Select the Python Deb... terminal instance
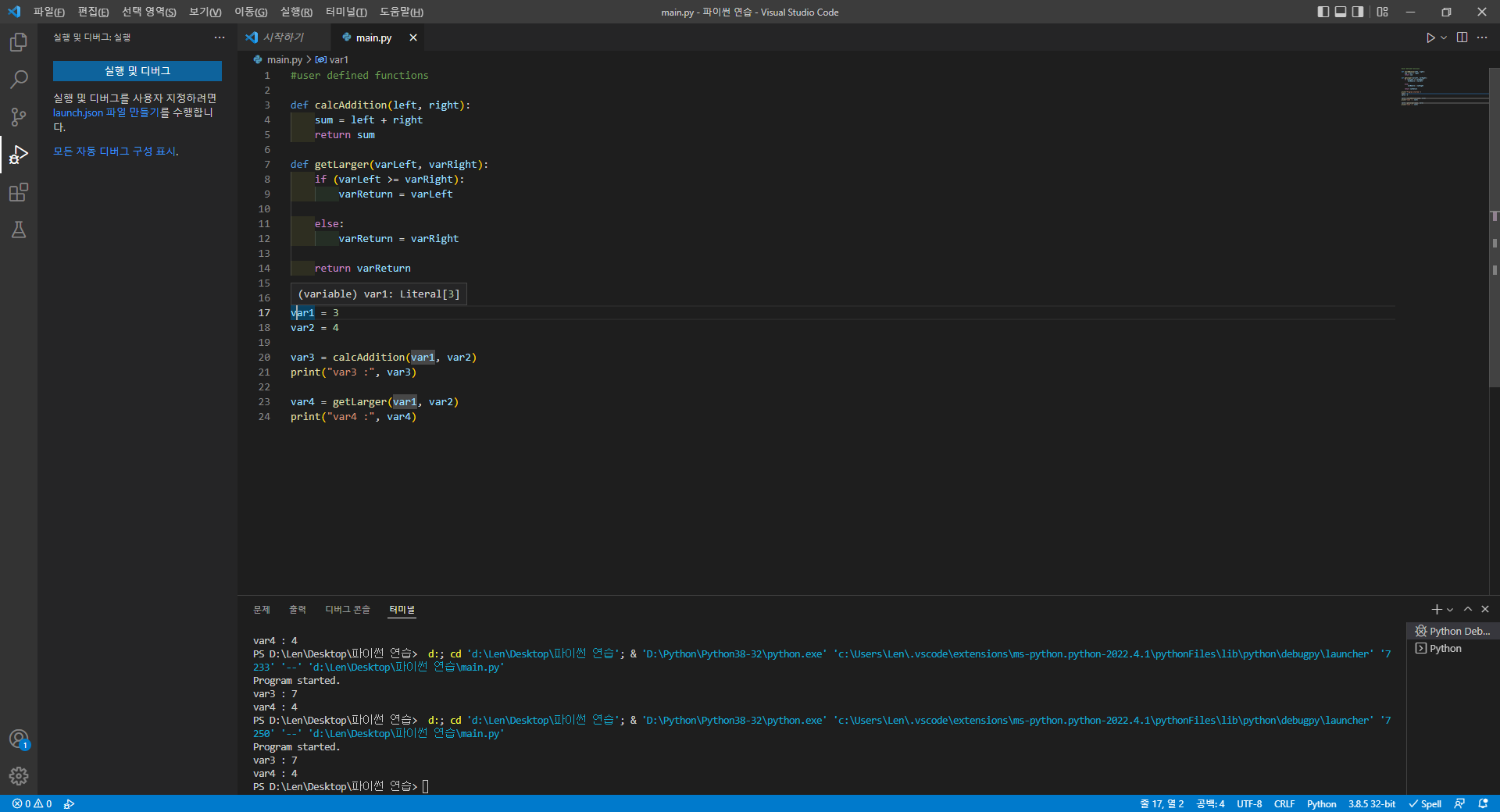1500x812 pixels. click(1452, 631)
